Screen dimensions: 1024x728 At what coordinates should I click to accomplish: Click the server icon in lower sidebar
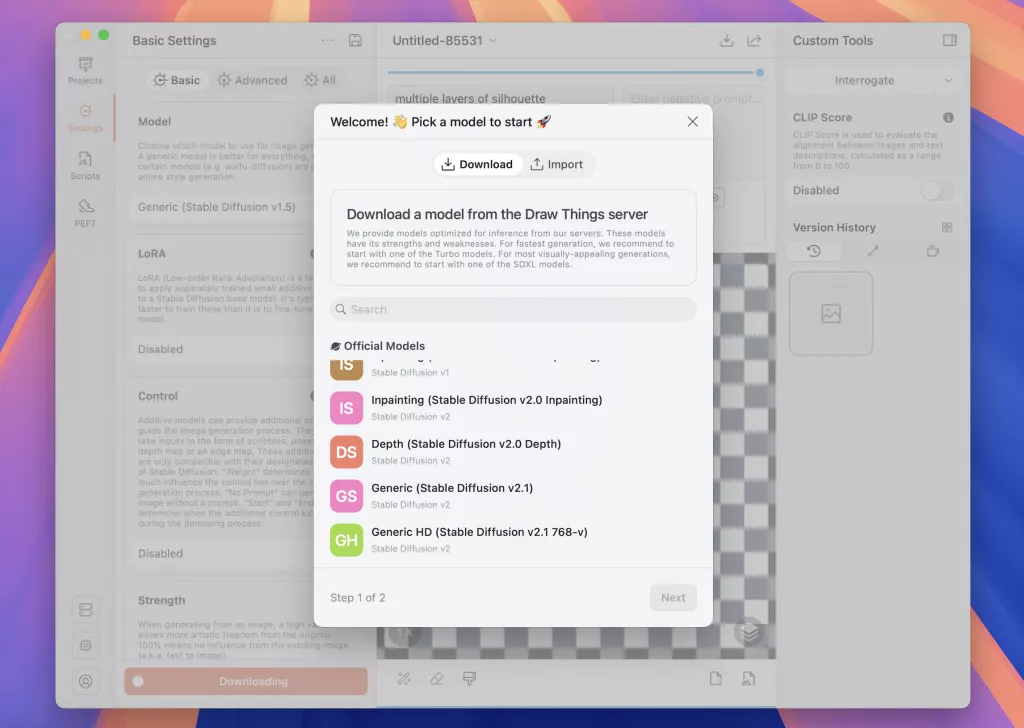[x=86, y=610]
